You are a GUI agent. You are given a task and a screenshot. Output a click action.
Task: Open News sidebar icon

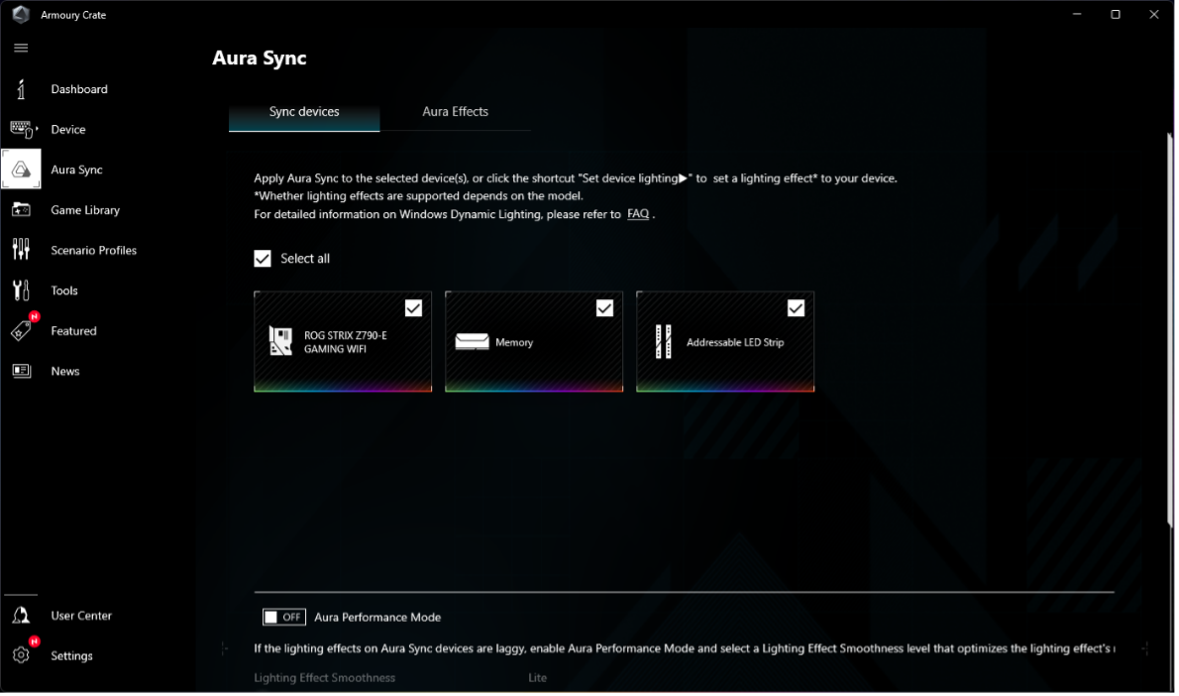(21, 371)
